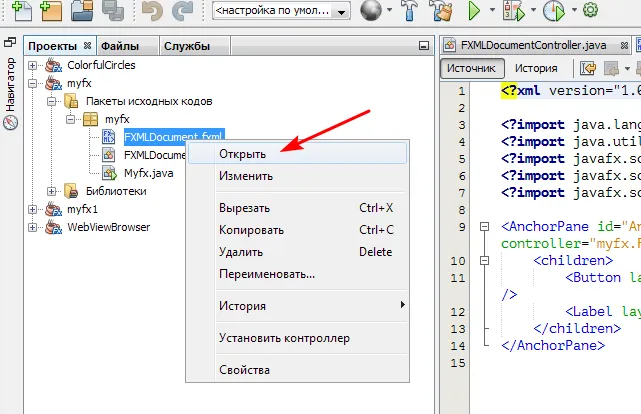Click the Save All toolbar icon
Image resolution: width=641 pixels, height=414 pixels.
113,11
